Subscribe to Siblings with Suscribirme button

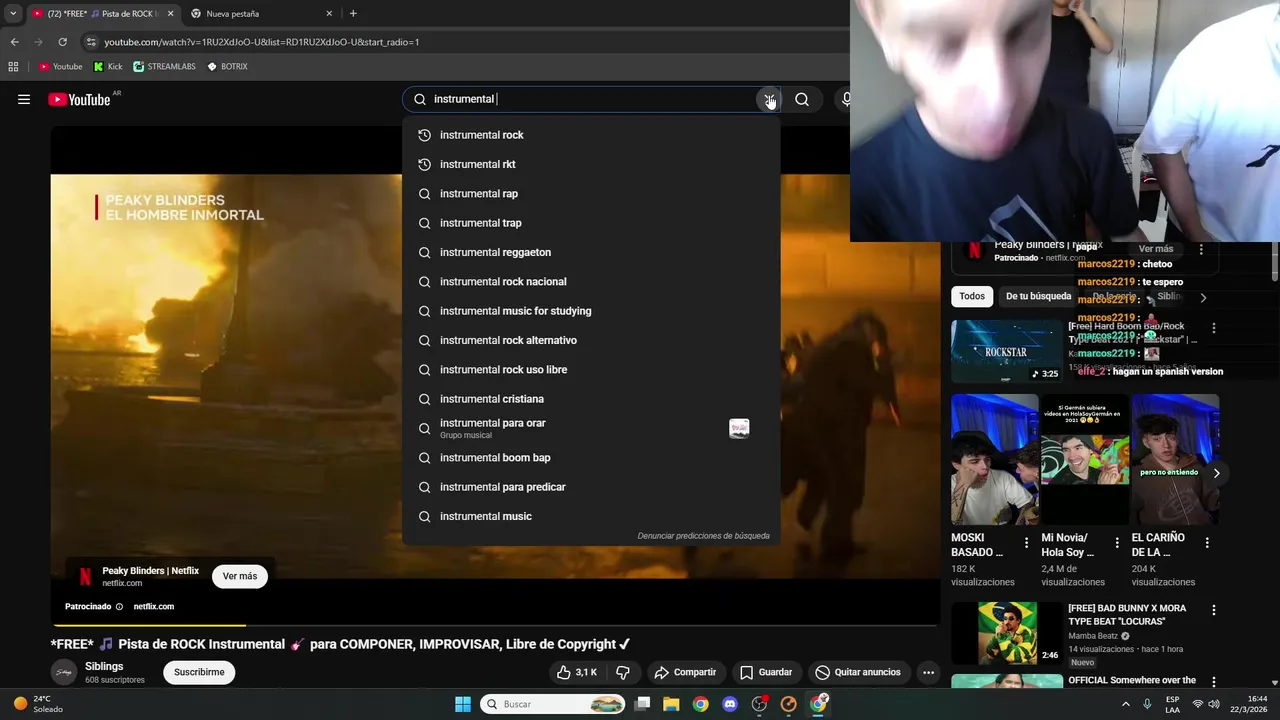coord(199,672)
